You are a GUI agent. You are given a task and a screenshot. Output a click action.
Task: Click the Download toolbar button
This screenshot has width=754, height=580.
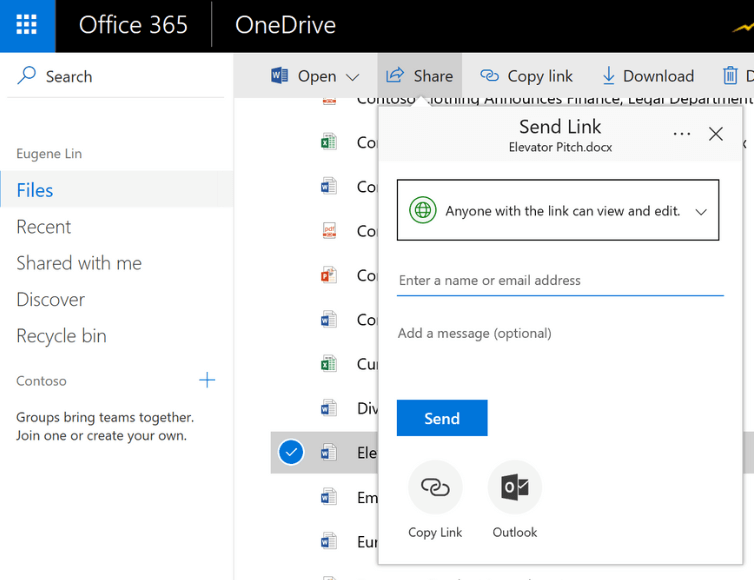point(647,76)
